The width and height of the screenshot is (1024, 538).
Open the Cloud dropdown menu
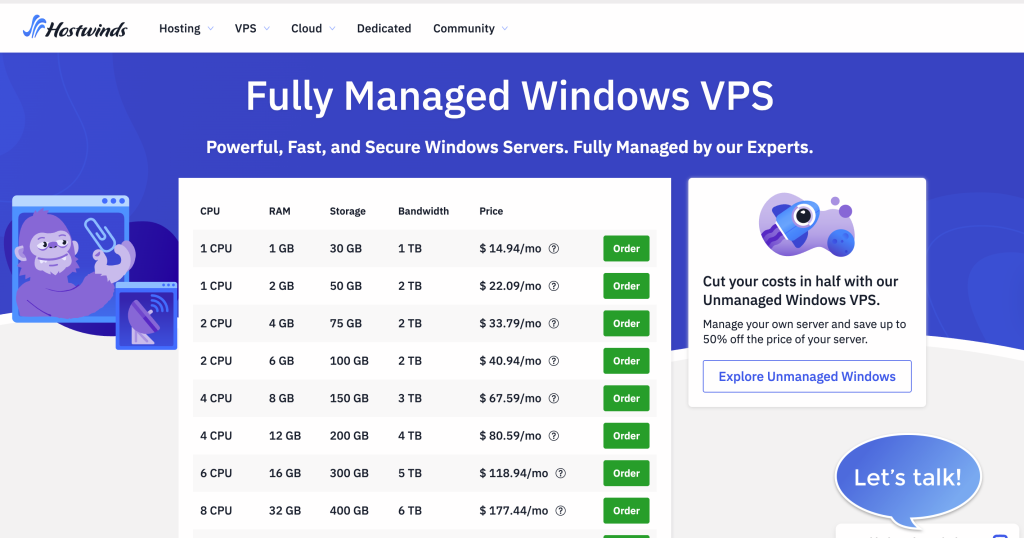(313, 29)
